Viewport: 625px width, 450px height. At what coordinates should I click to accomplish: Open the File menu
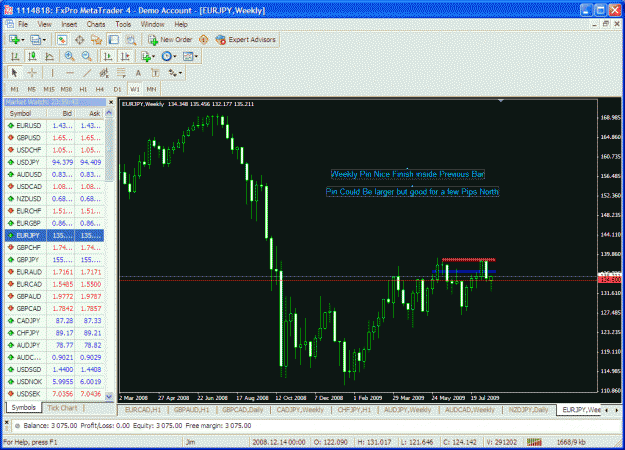tap(23, 24)
